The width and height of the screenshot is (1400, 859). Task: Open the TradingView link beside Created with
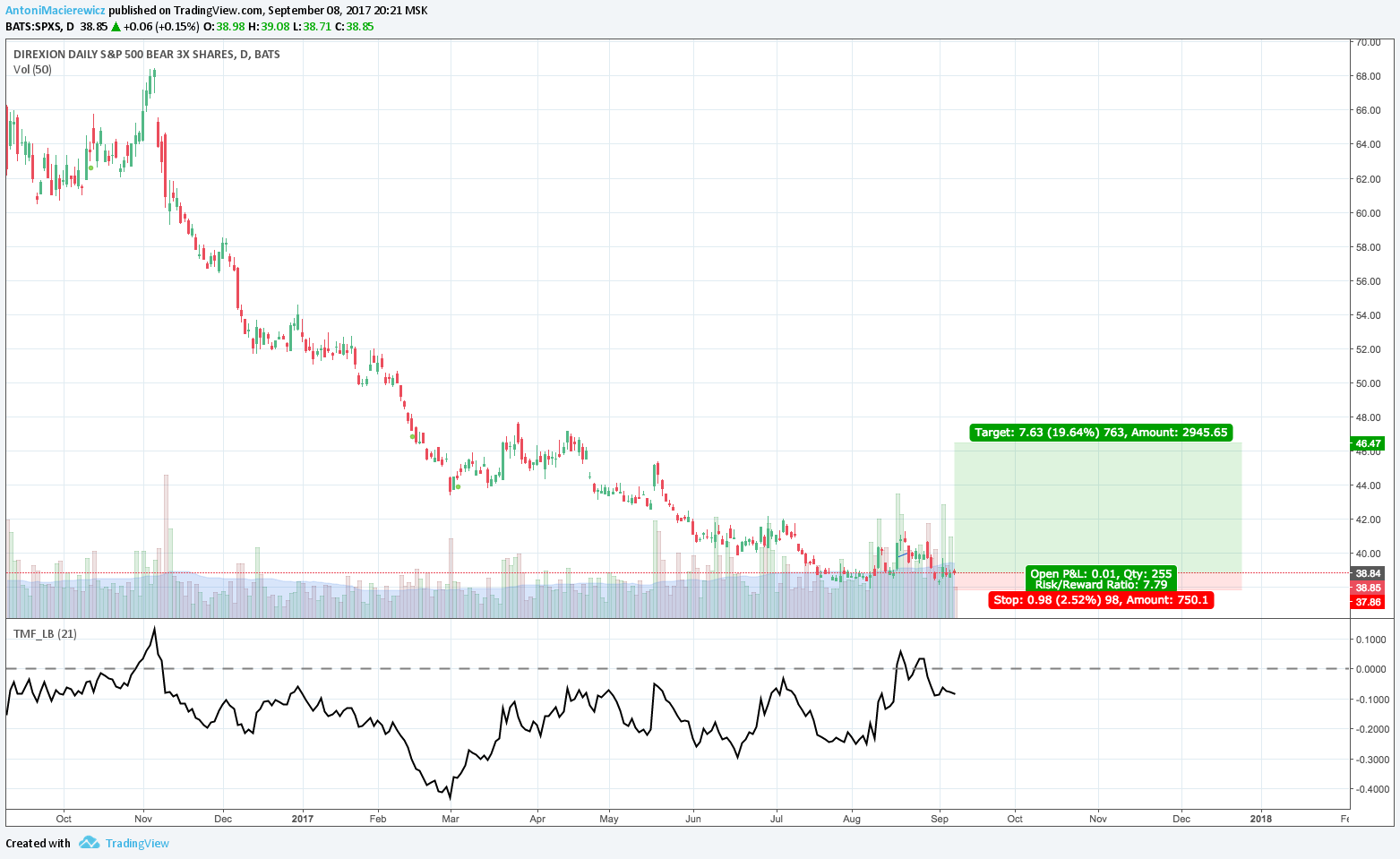[x=137, y=843]
